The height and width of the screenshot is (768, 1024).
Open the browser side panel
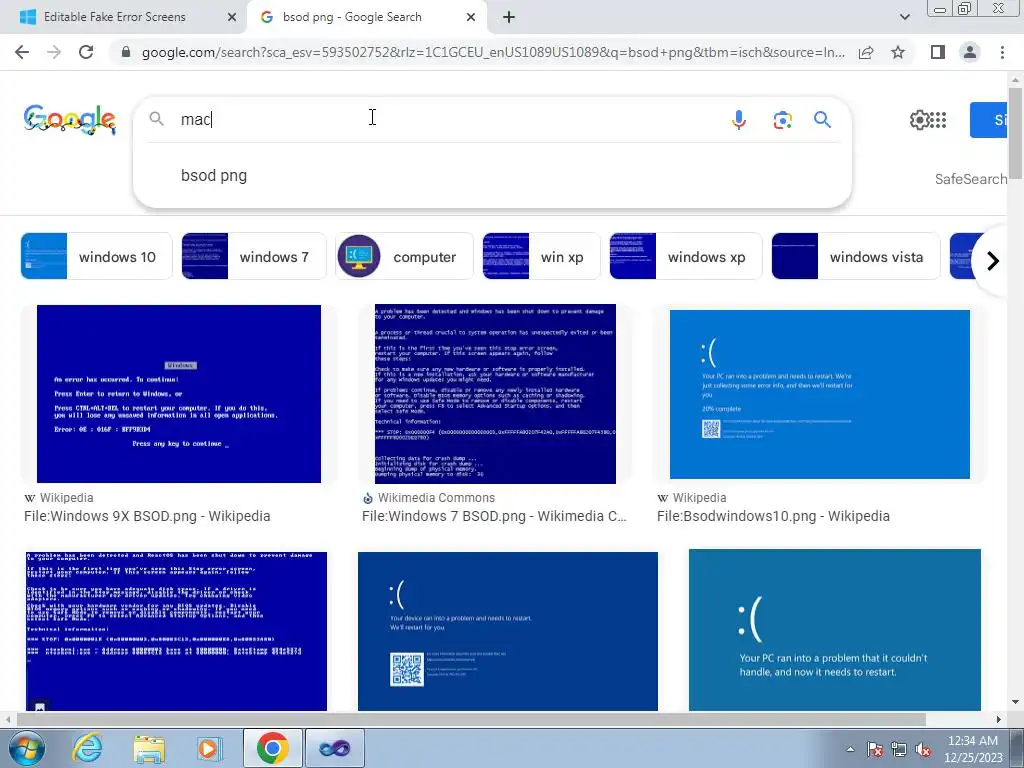pyautogui.click(x=938, y=52)
